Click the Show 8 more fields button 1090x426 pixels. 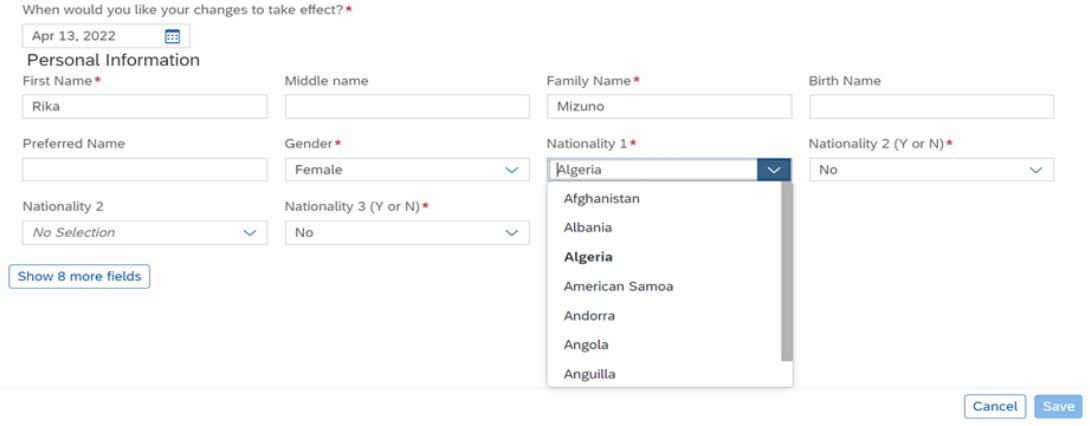(x=79, y=277)
